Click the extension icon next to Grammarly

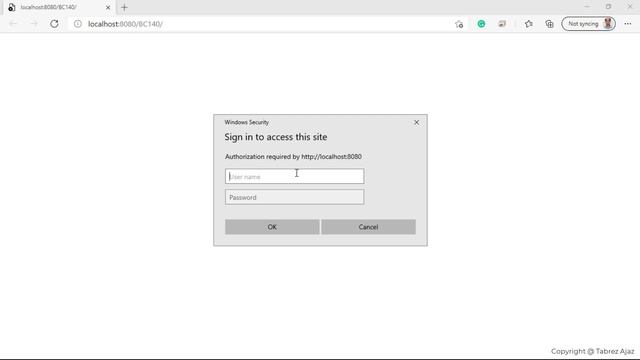[x=502, y=24]
